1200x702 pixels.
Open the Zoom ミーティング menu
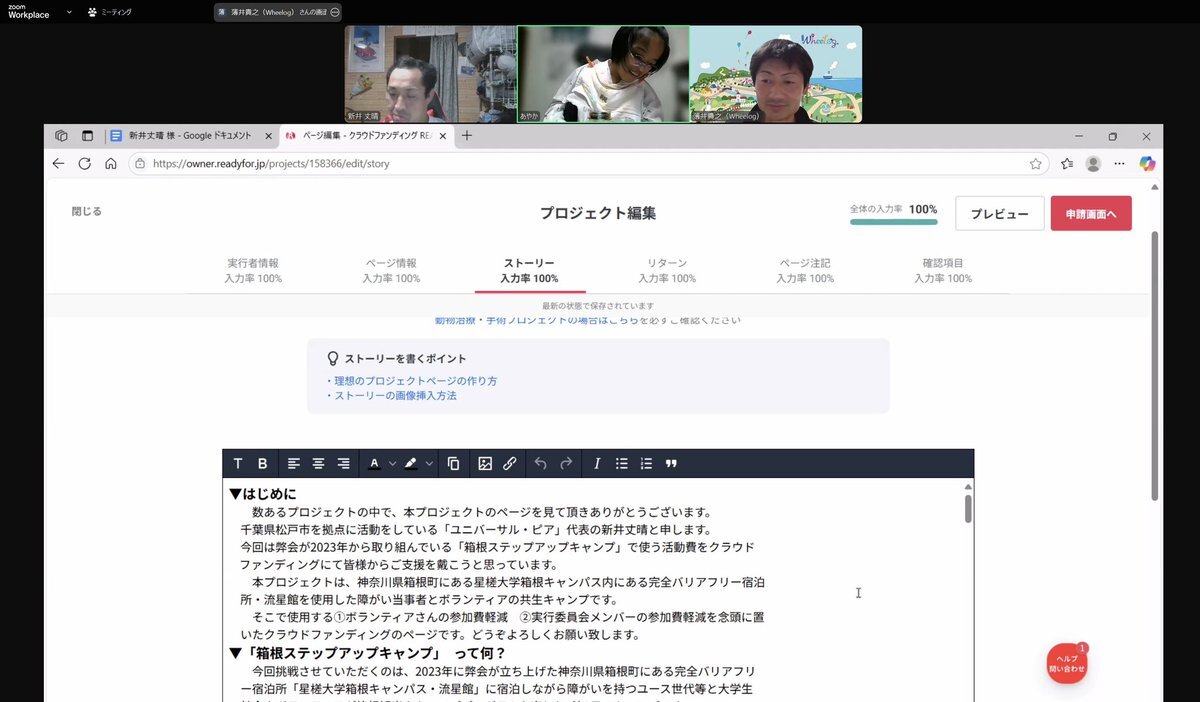tap(109, 12)
